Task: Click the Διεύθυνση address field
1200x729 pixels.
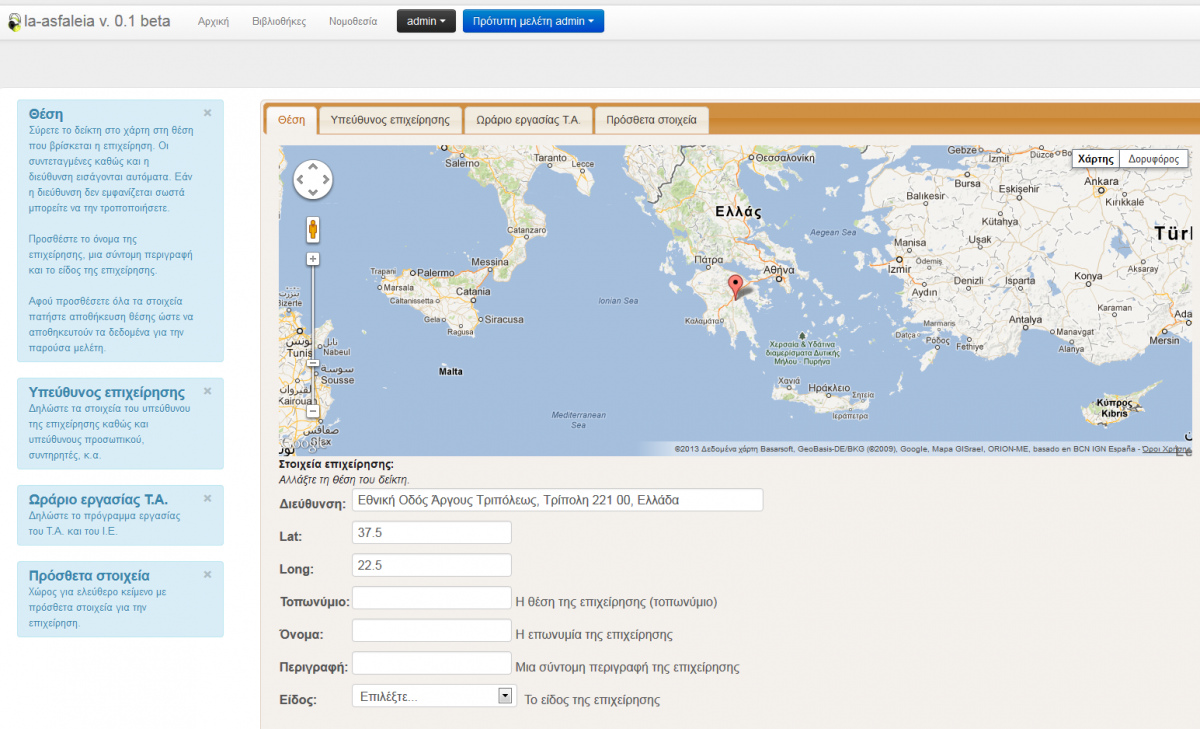Action: click(558, 500)
